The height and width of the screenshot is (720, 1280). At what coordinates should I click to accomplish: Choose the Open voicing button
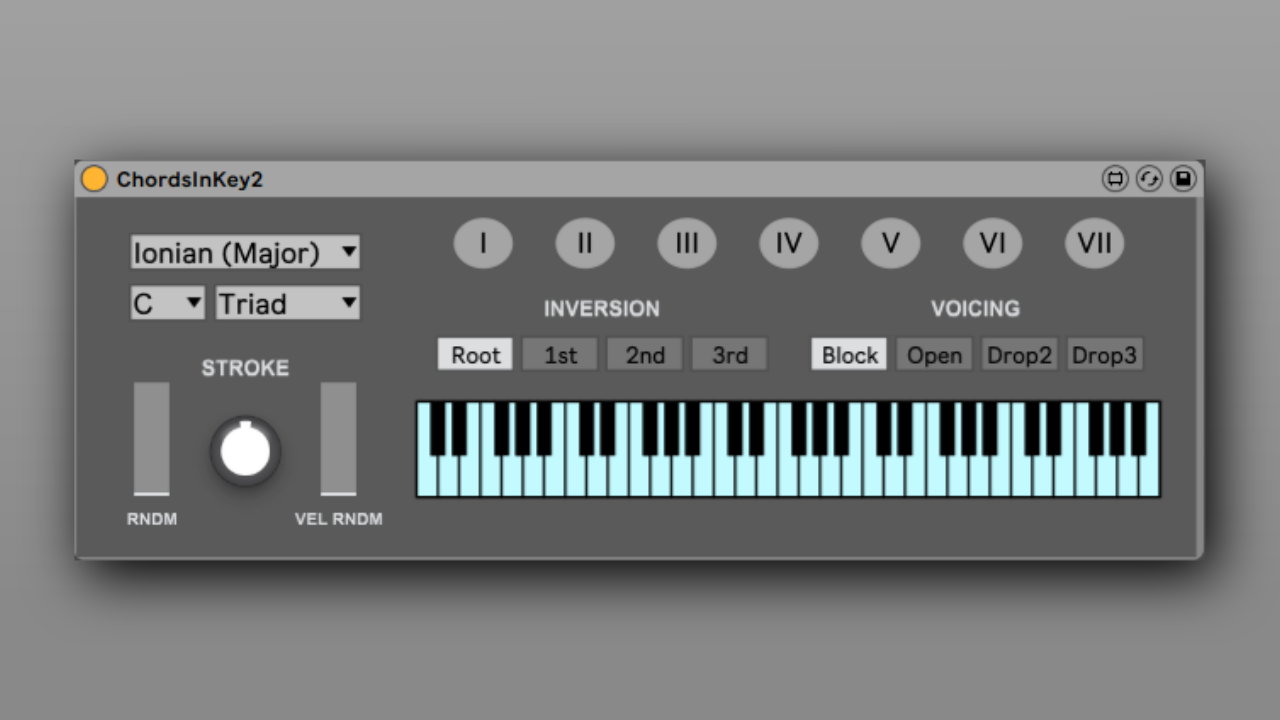[x=934, y=355]
